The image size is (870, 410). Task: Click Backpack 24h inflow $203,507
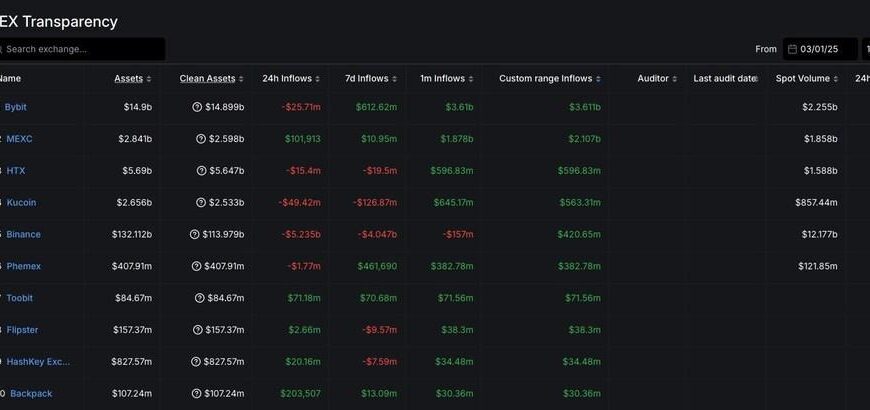tap(300, 394)
